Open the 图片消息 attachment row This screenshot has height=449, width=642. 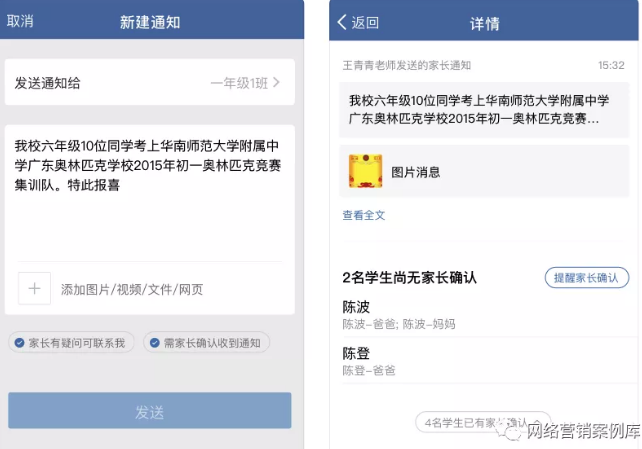click(x=484, y=171)
